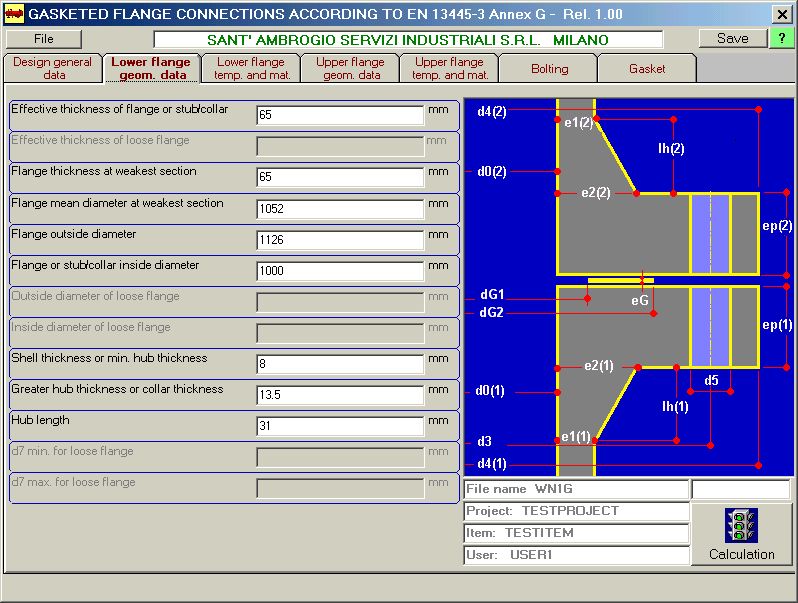Edit Flange outside diameter value 1126
The width and height of the screenshot is (798, 603).
[340, 240]
